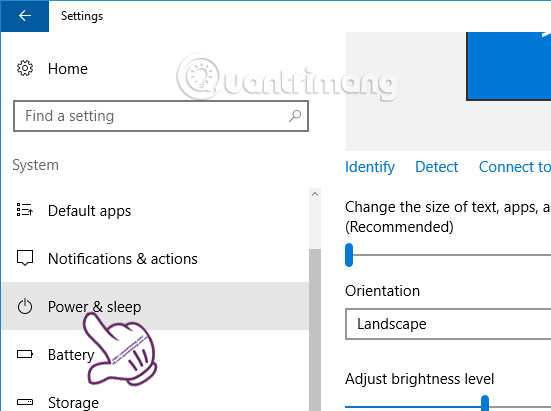Click the Identify link

(370, 167)
